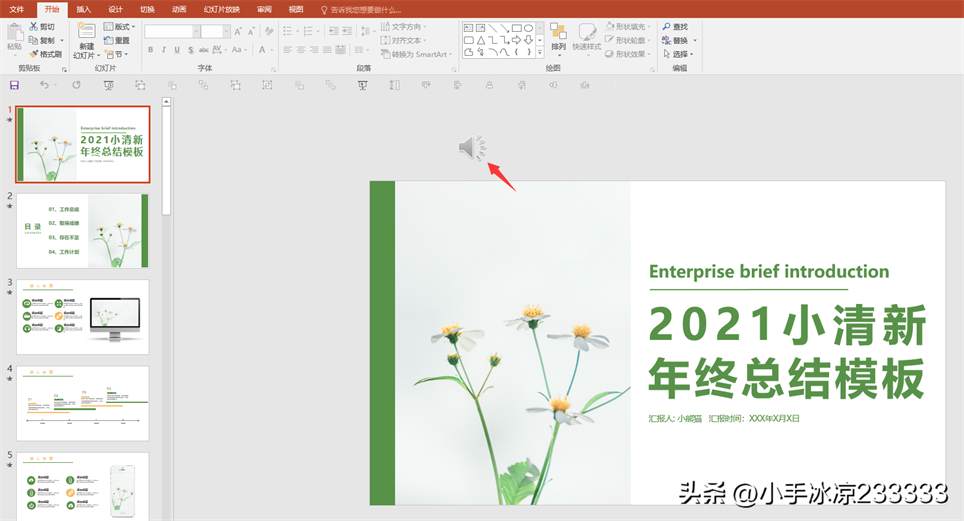The image size is (964, 521).
Task: Toggle Italic text formatting
Action: click(x=163, y=49)
